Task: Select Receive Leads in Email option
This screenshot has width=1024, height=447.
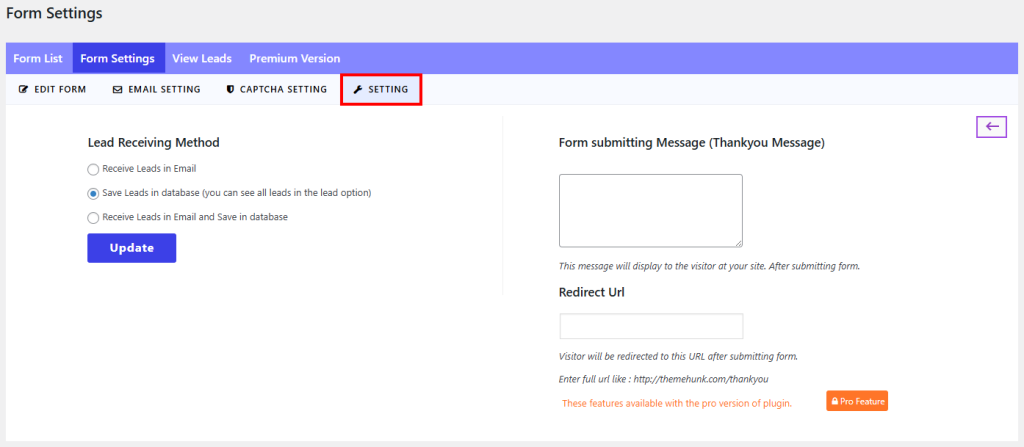Action: pos(93,169)
